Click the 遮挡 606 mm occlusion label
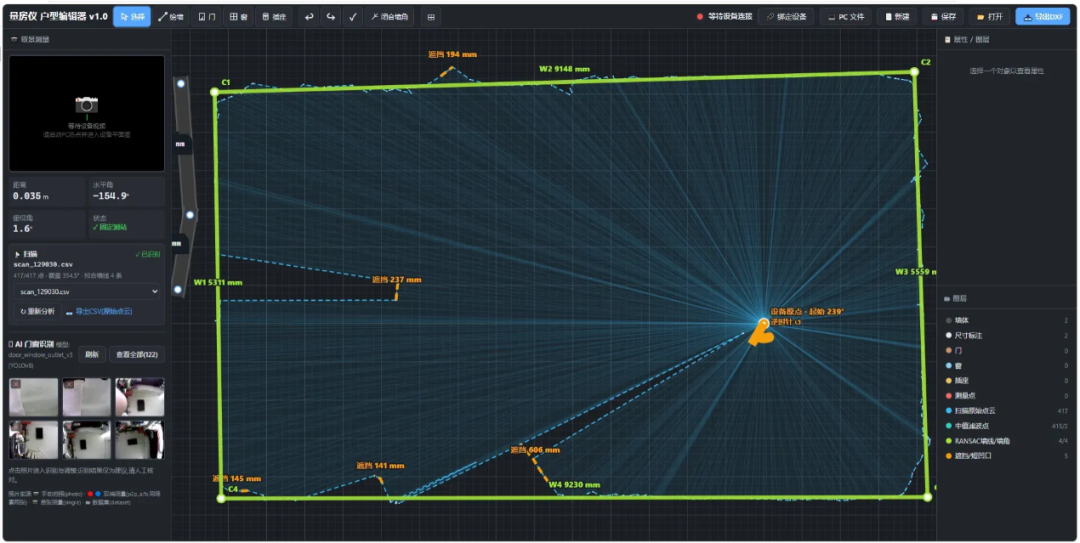The image size is (1080, 543). pos(535,450)
